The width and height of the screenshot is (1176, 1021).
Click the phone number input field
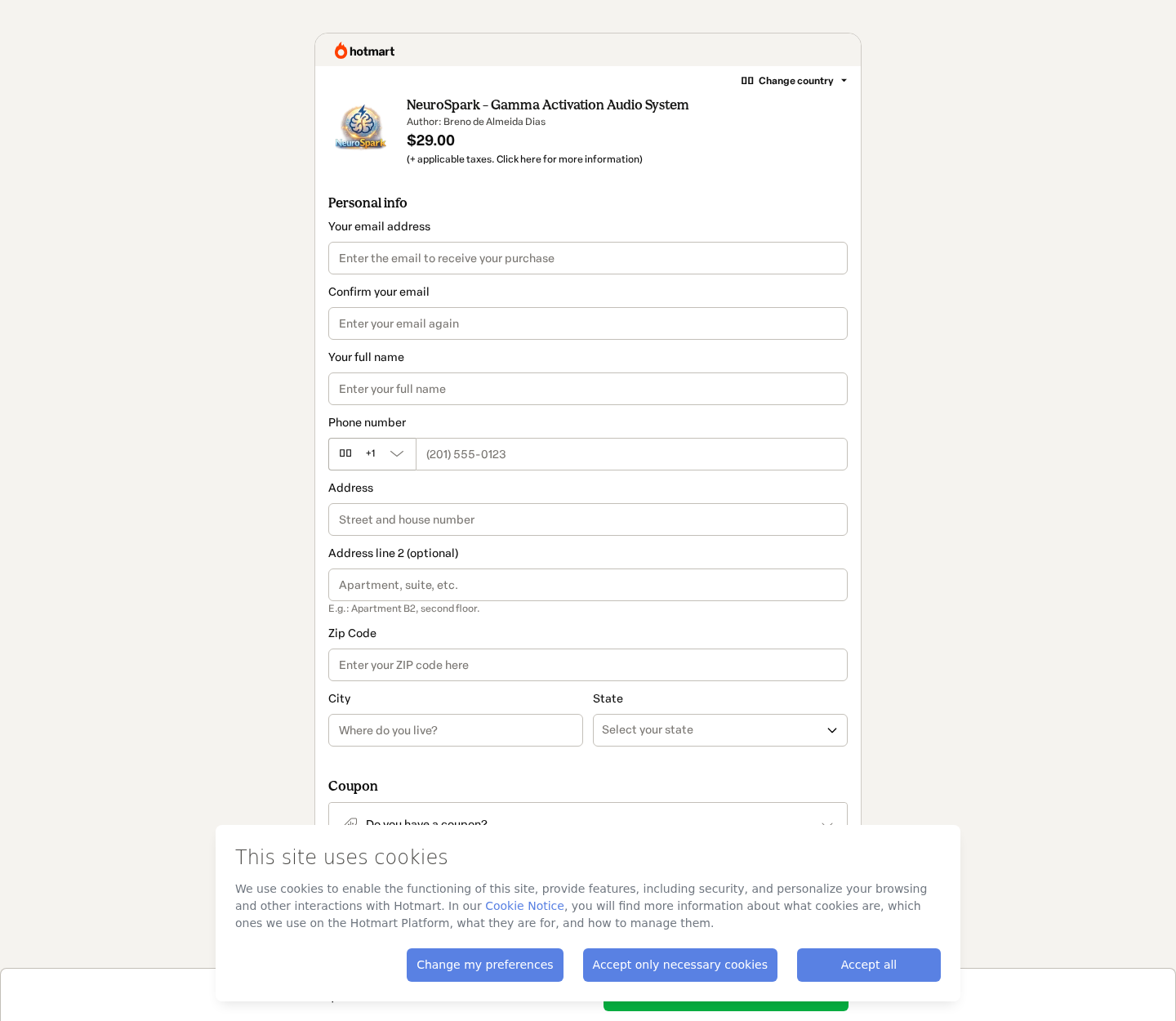631,454
